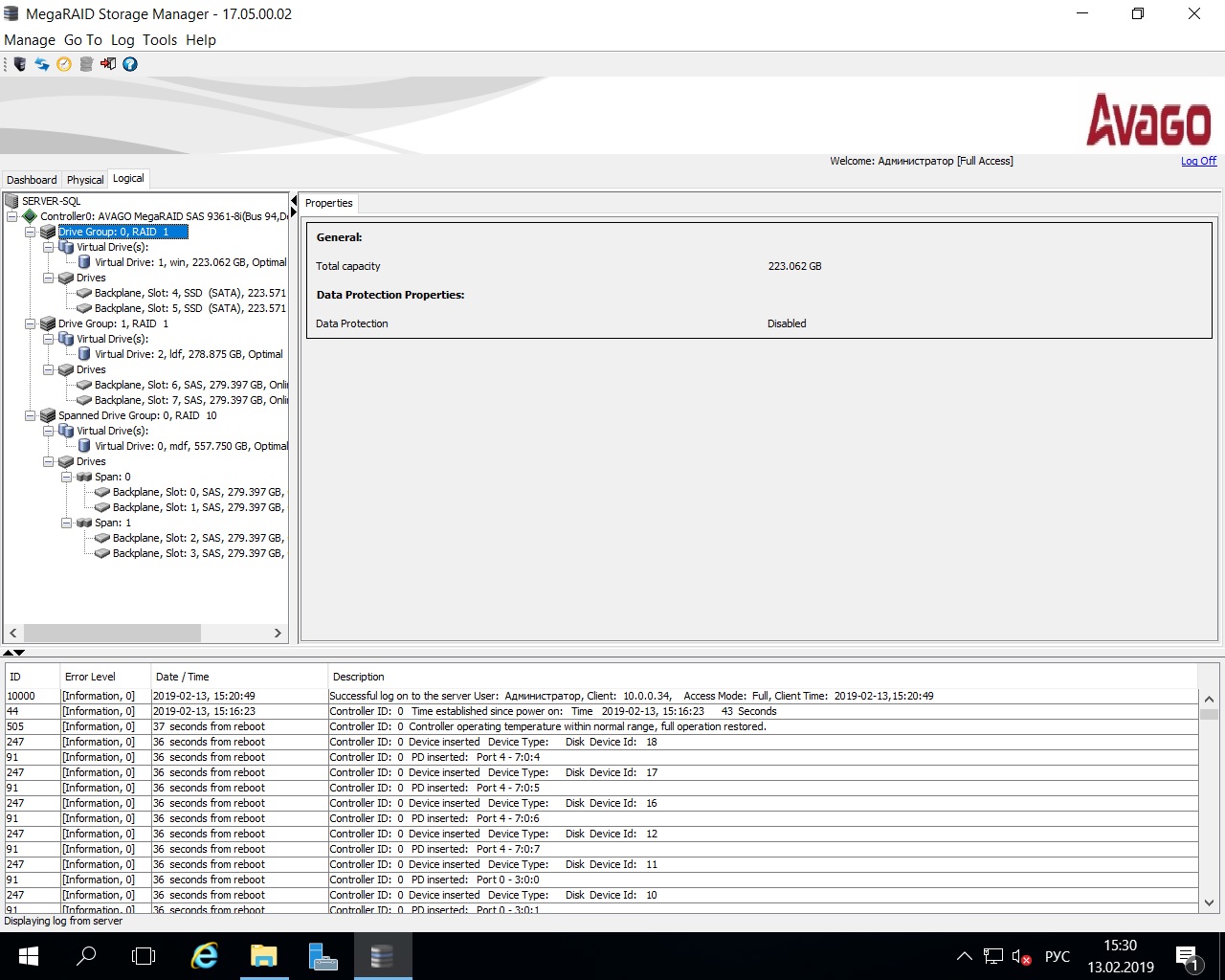Select the Properties tab
The height and width of the screenshot is (980, 1225).
[329, 203]
